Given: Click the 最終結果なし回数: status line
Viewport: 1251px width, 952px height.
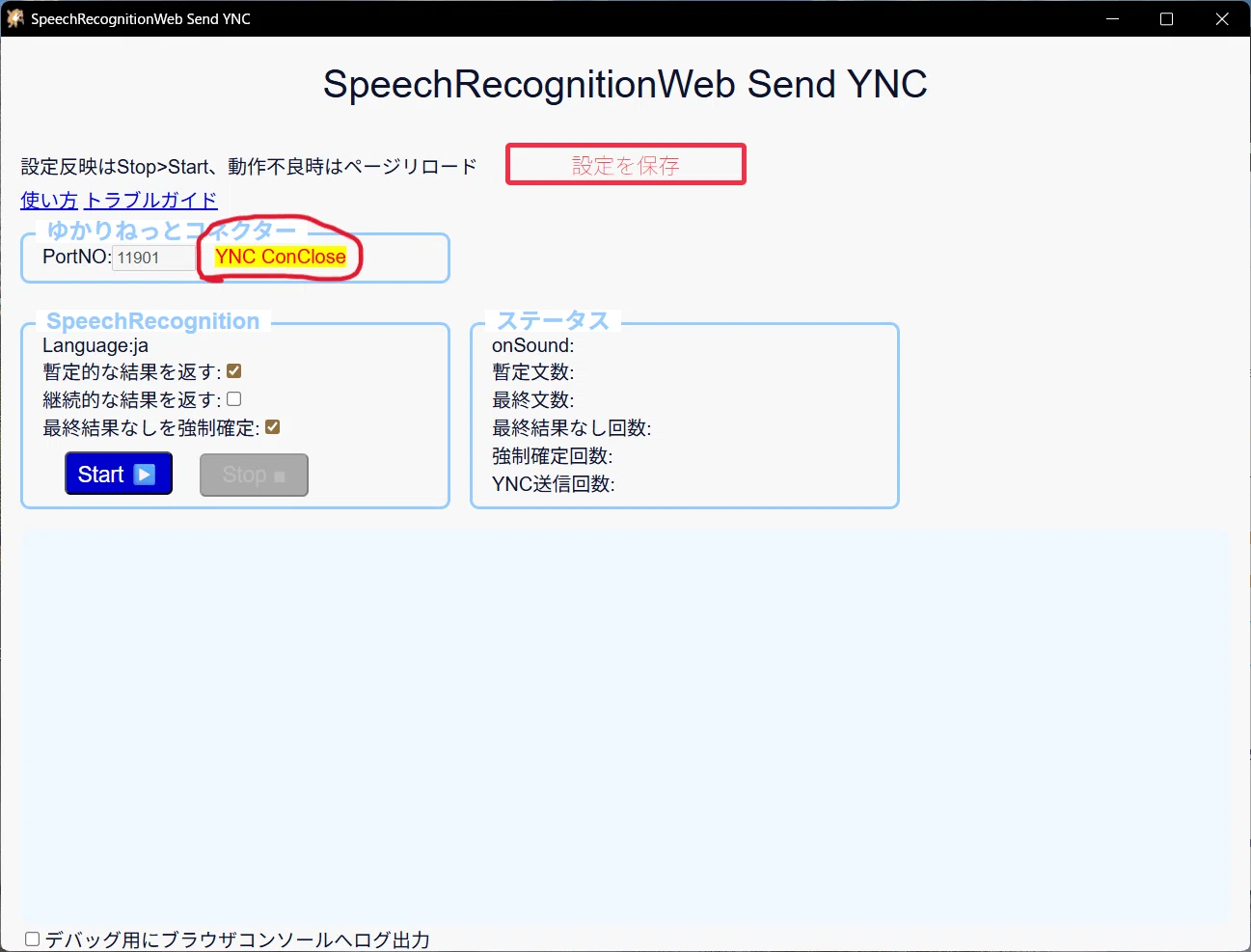Looking at the screenshot, I should (572, 428).
